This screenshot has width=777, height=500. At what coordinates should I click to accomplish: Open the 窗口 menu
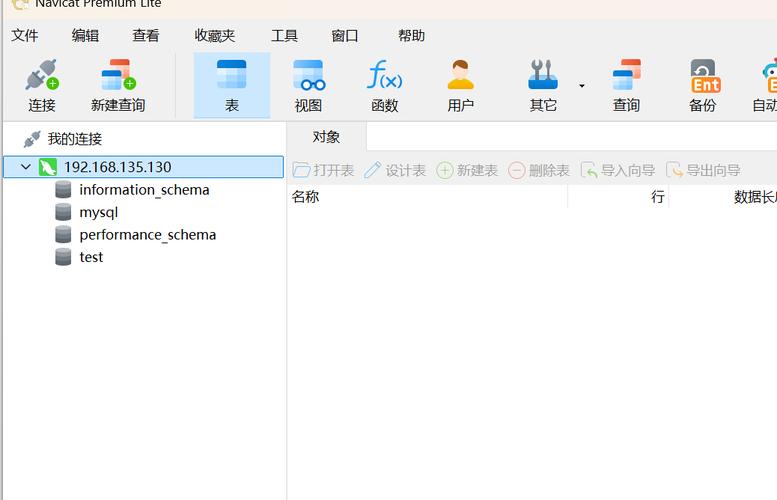345,35
